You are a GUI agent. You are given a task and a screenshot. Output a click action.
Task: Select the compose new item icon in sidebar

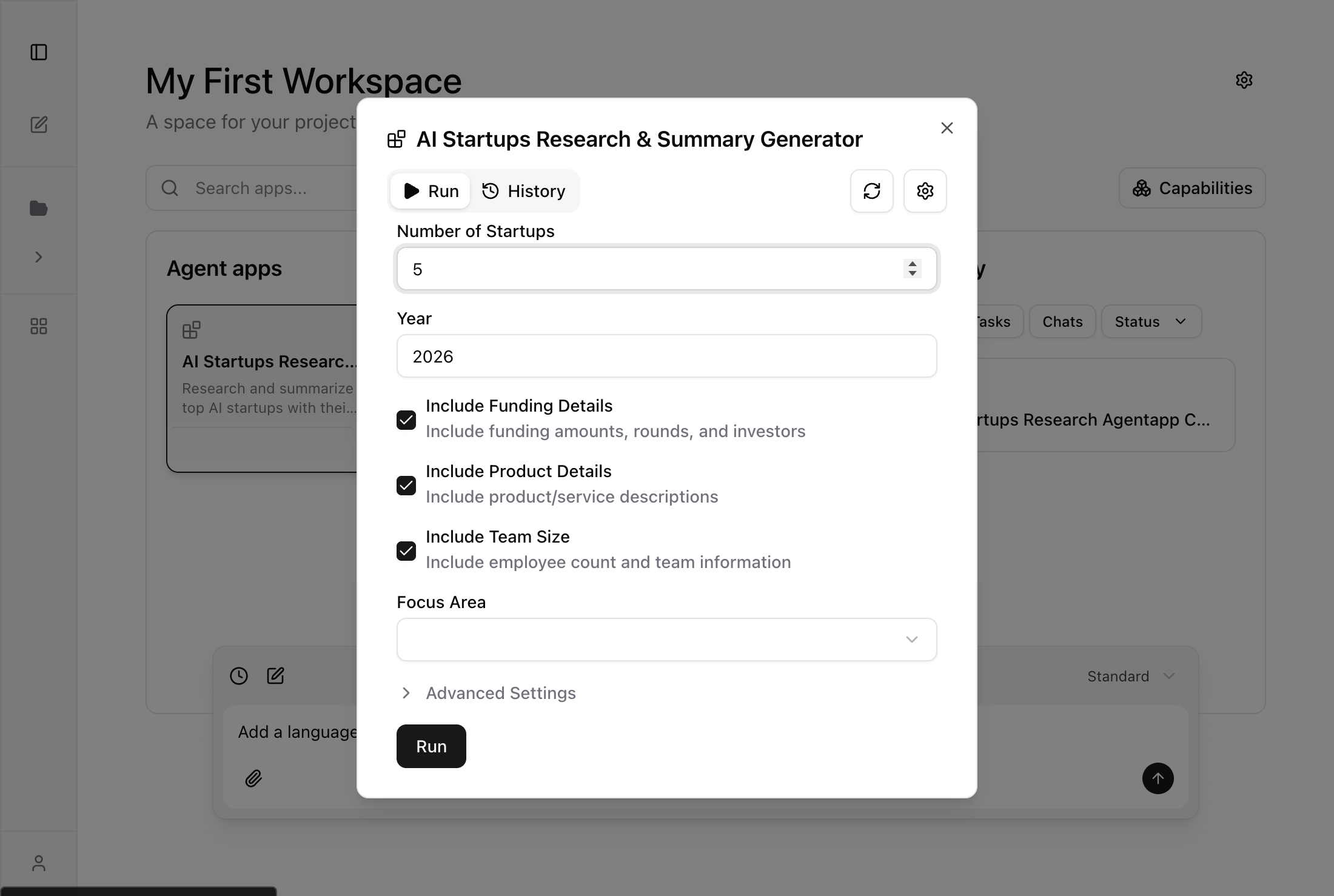[39, 125]
